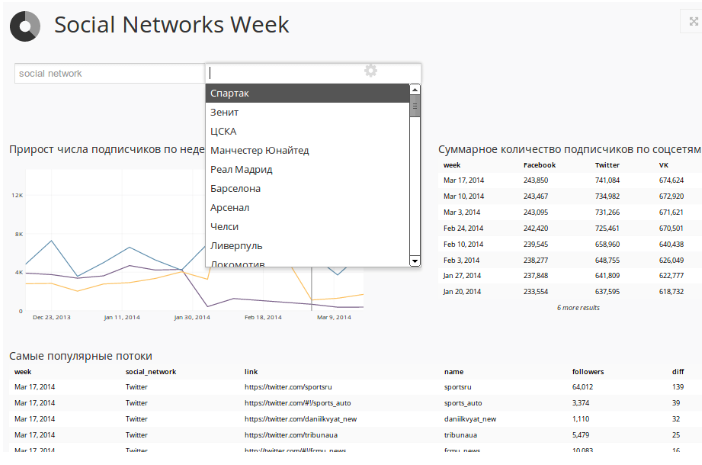Sort summary table by Facebook column
Viewport: 702px width, 465px height.
tap(539, 165)
